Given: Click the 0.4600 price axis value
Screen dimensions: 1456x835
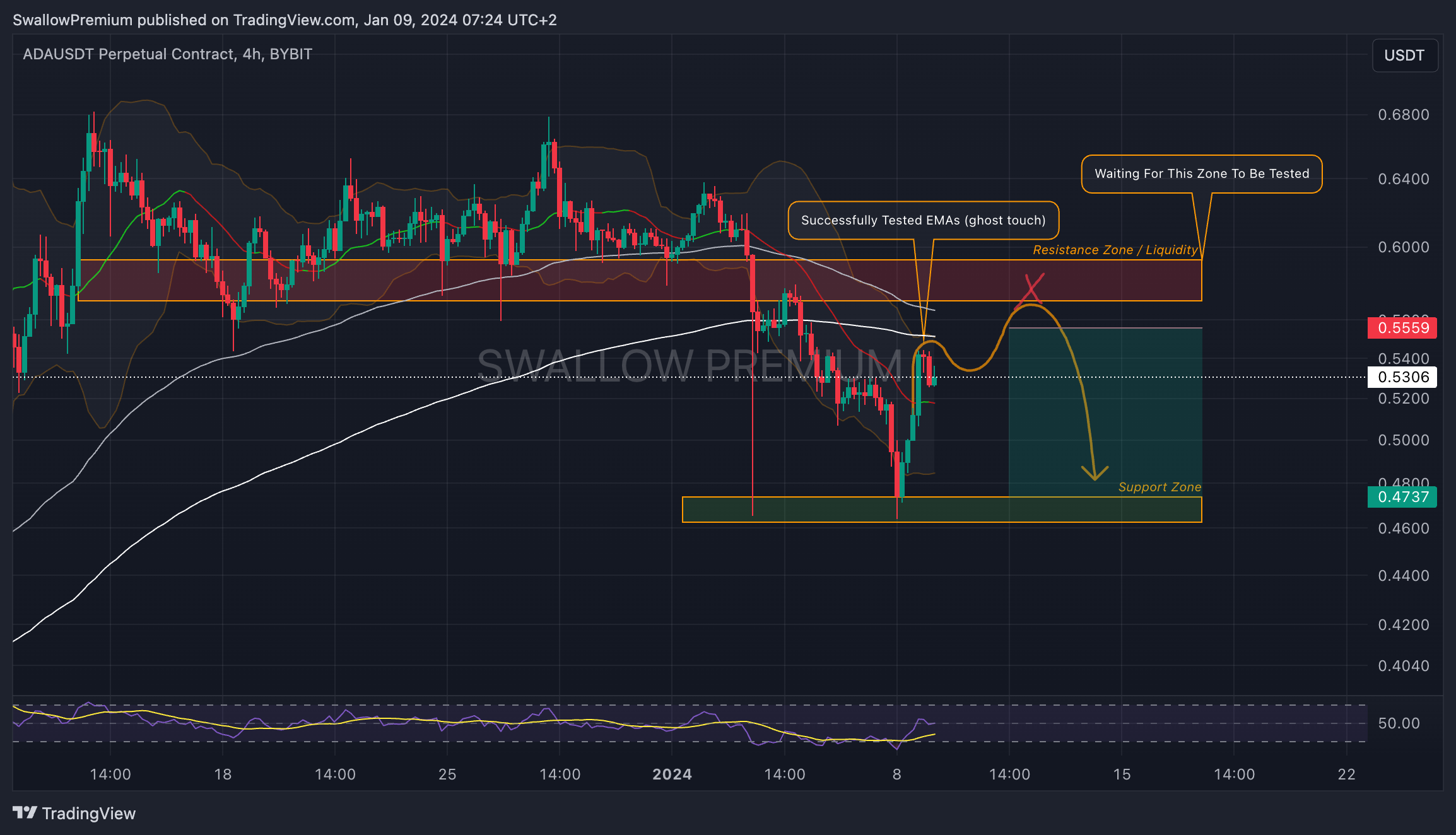Looking at the screenshot, I should point(1404,528).
